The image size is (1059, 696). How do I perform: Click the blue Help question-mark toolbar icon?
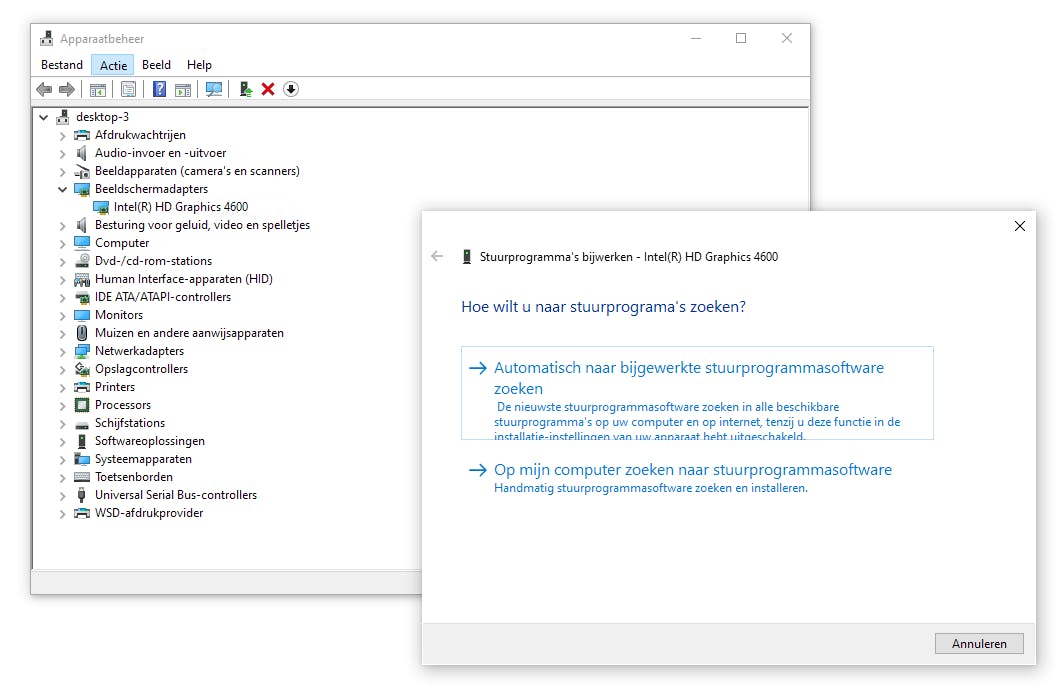pos(159,89)
